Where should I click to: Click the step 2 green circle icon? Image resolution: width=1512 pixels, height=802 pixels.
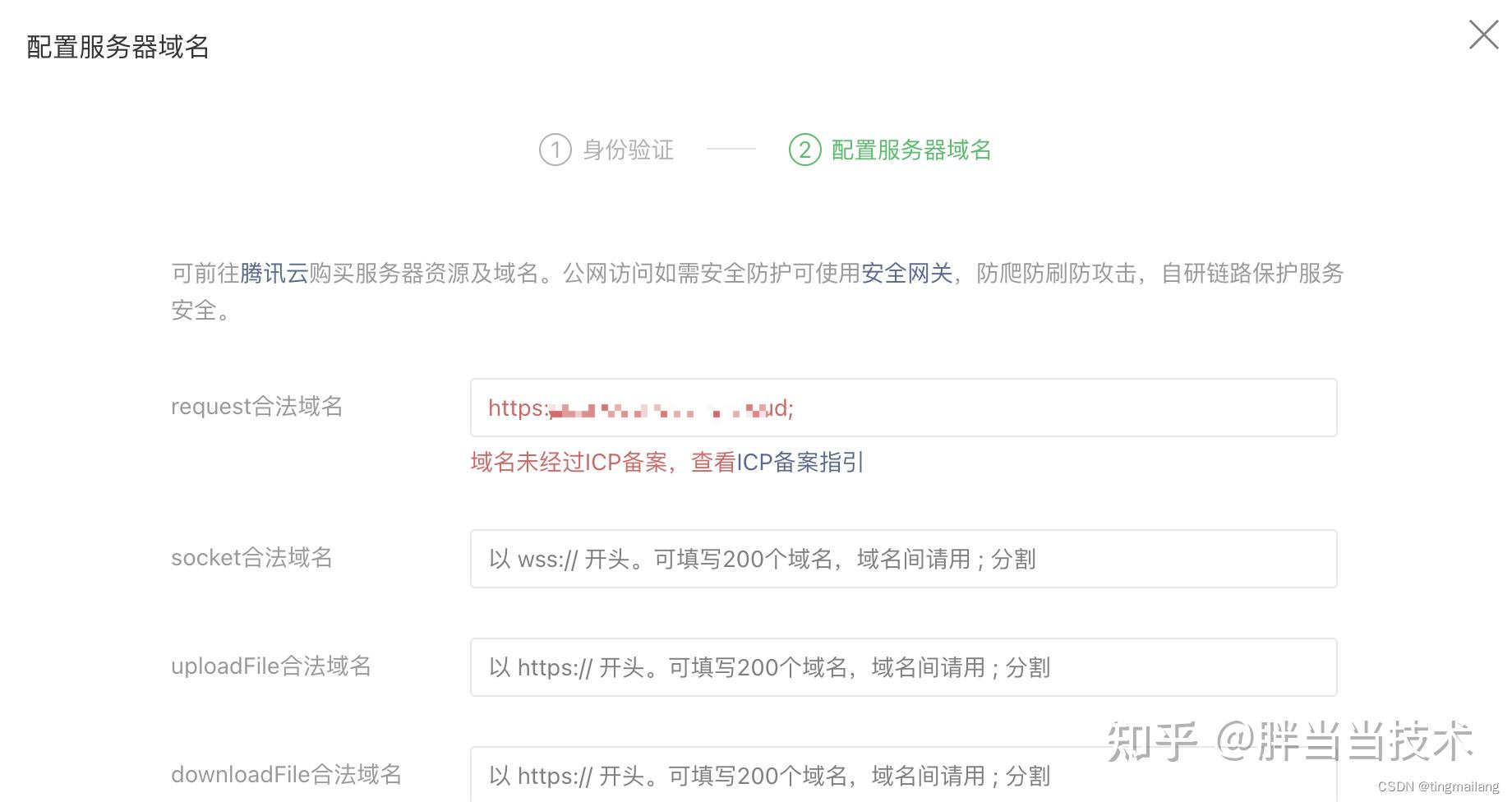coord(804,150)
